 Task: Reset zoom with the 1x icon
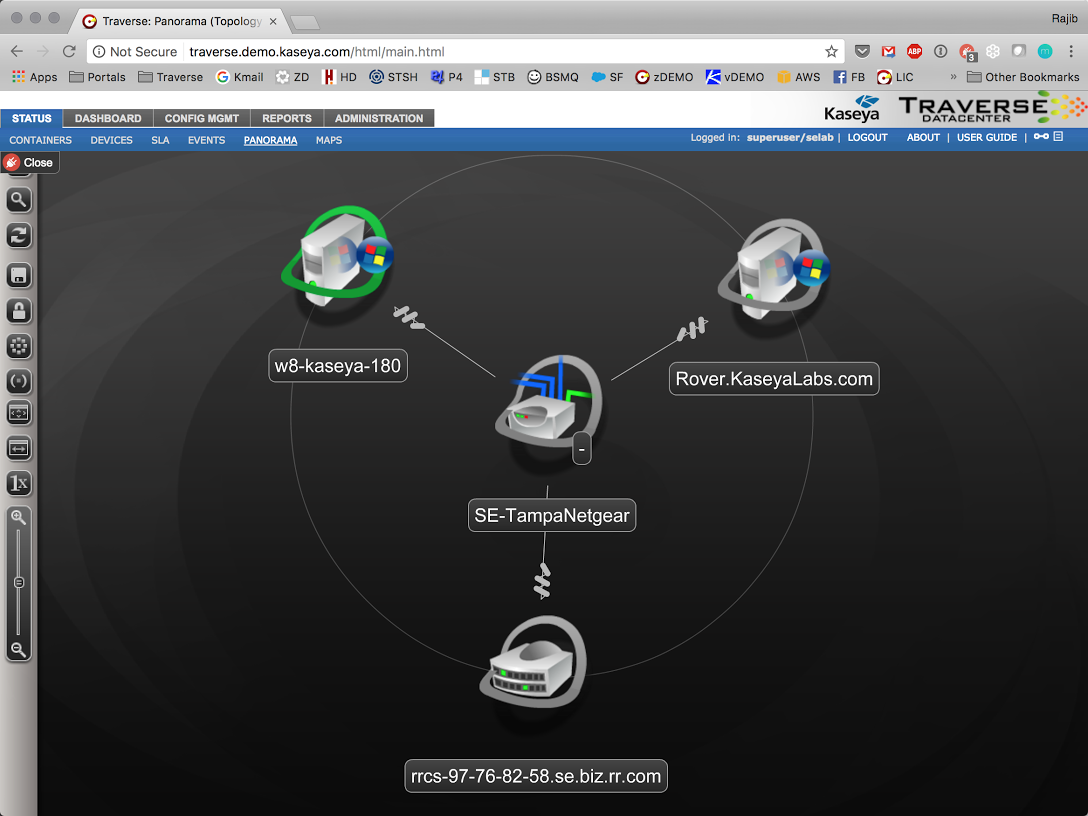coord(19,483)
